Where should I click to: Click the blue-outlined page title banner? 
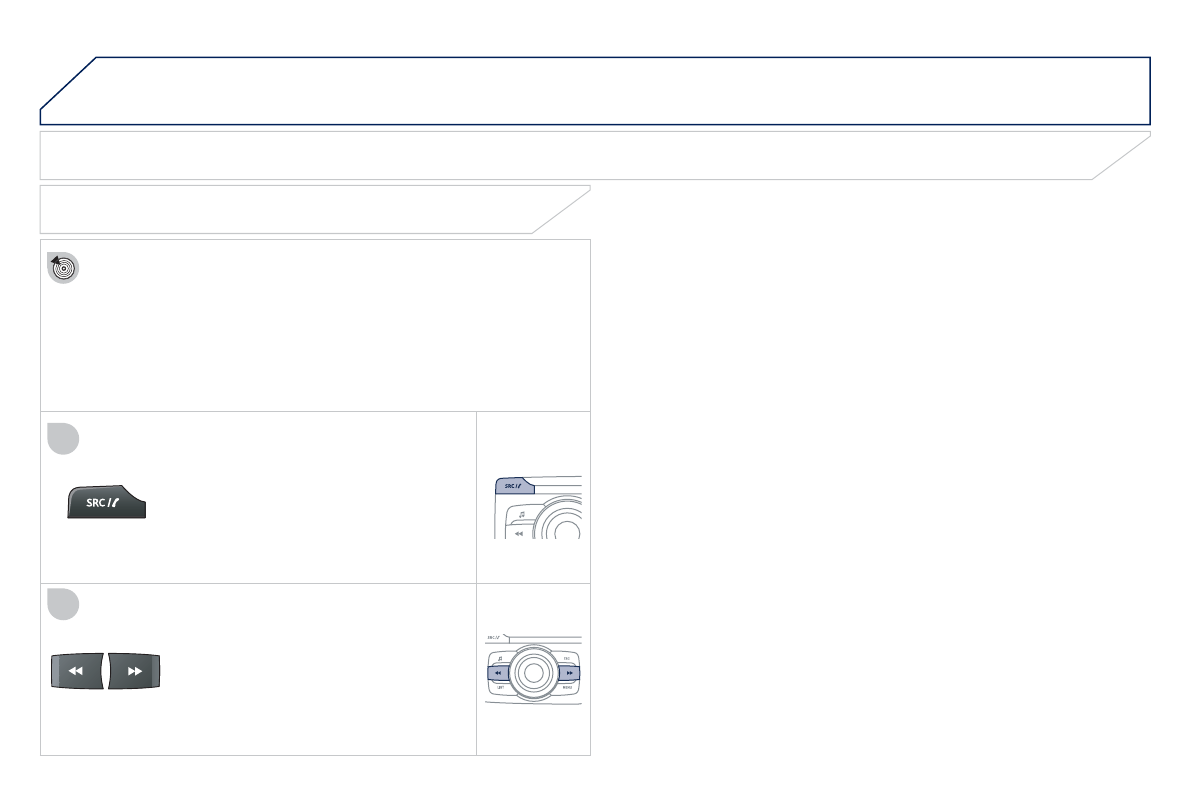(595, 90)
